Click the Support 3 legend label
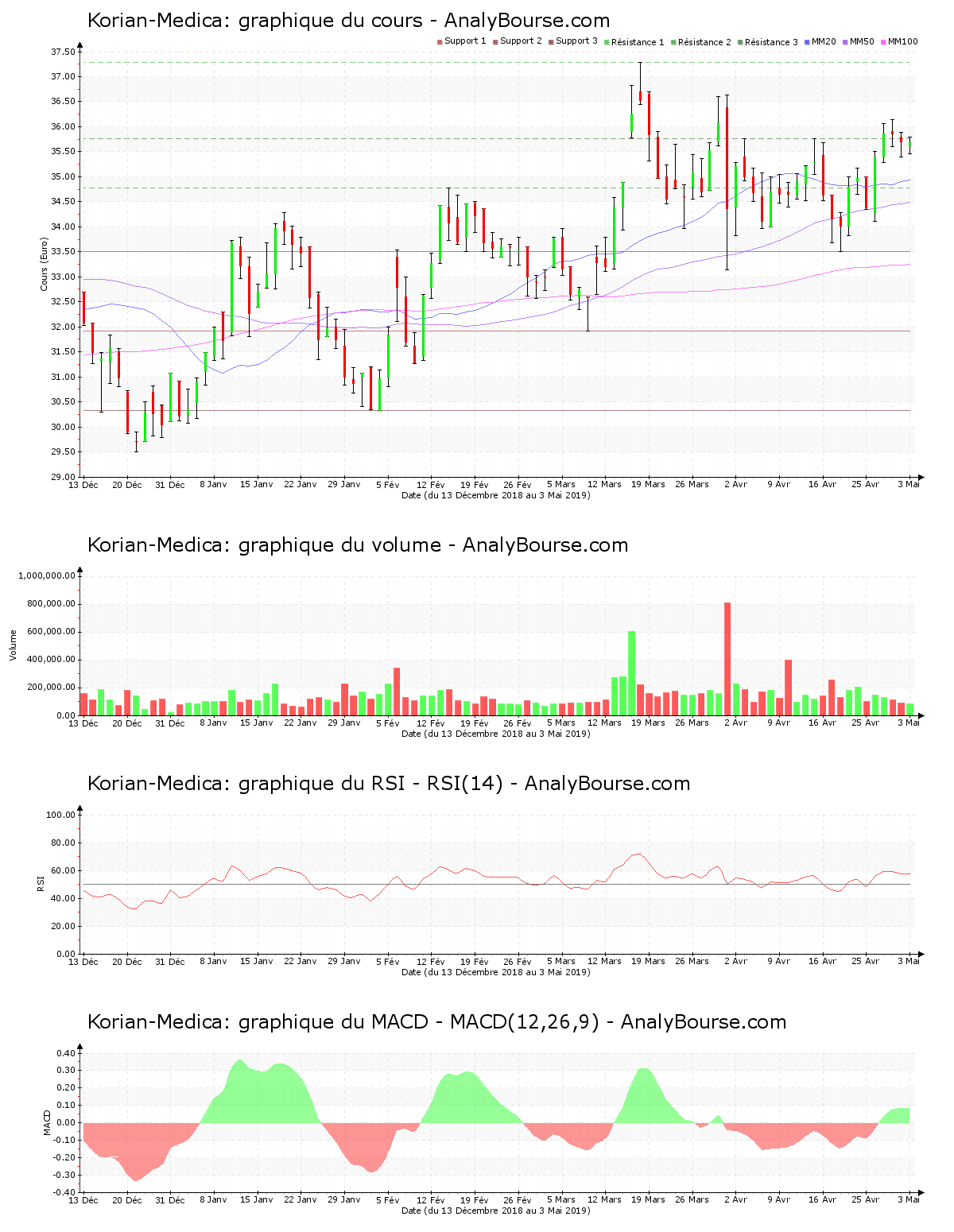 coord(576,41)
